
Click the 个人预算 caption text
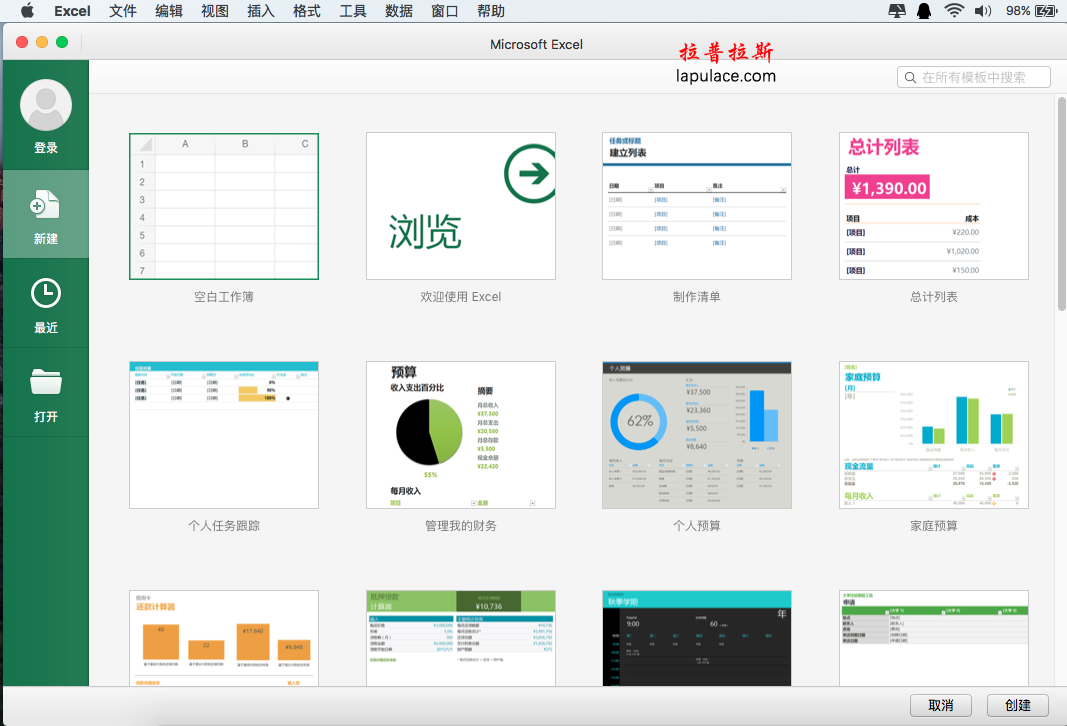click(697, 525)
